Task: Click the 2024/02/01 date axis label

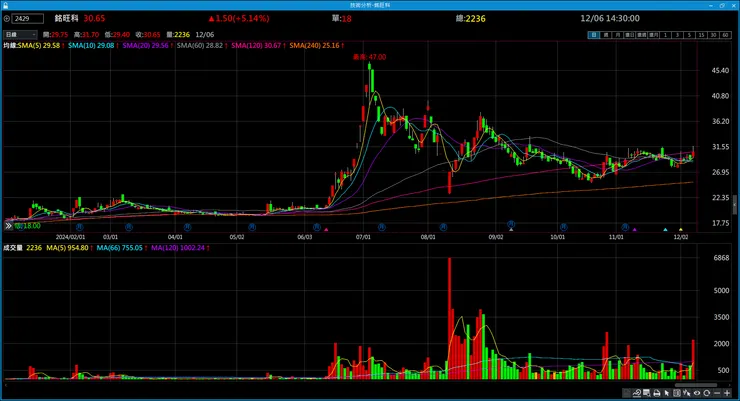Action: [70, 237]
